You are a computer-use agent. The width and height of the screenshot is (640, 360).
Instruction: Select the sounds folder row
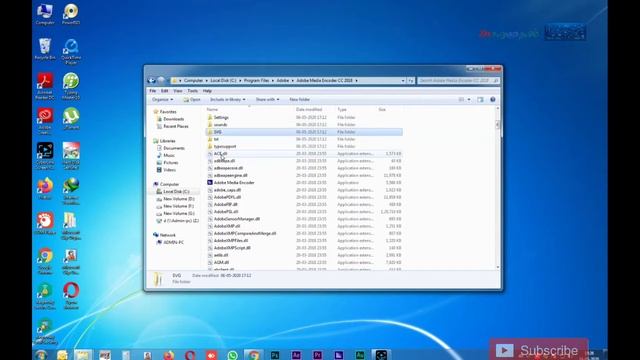tap(304, 124)
